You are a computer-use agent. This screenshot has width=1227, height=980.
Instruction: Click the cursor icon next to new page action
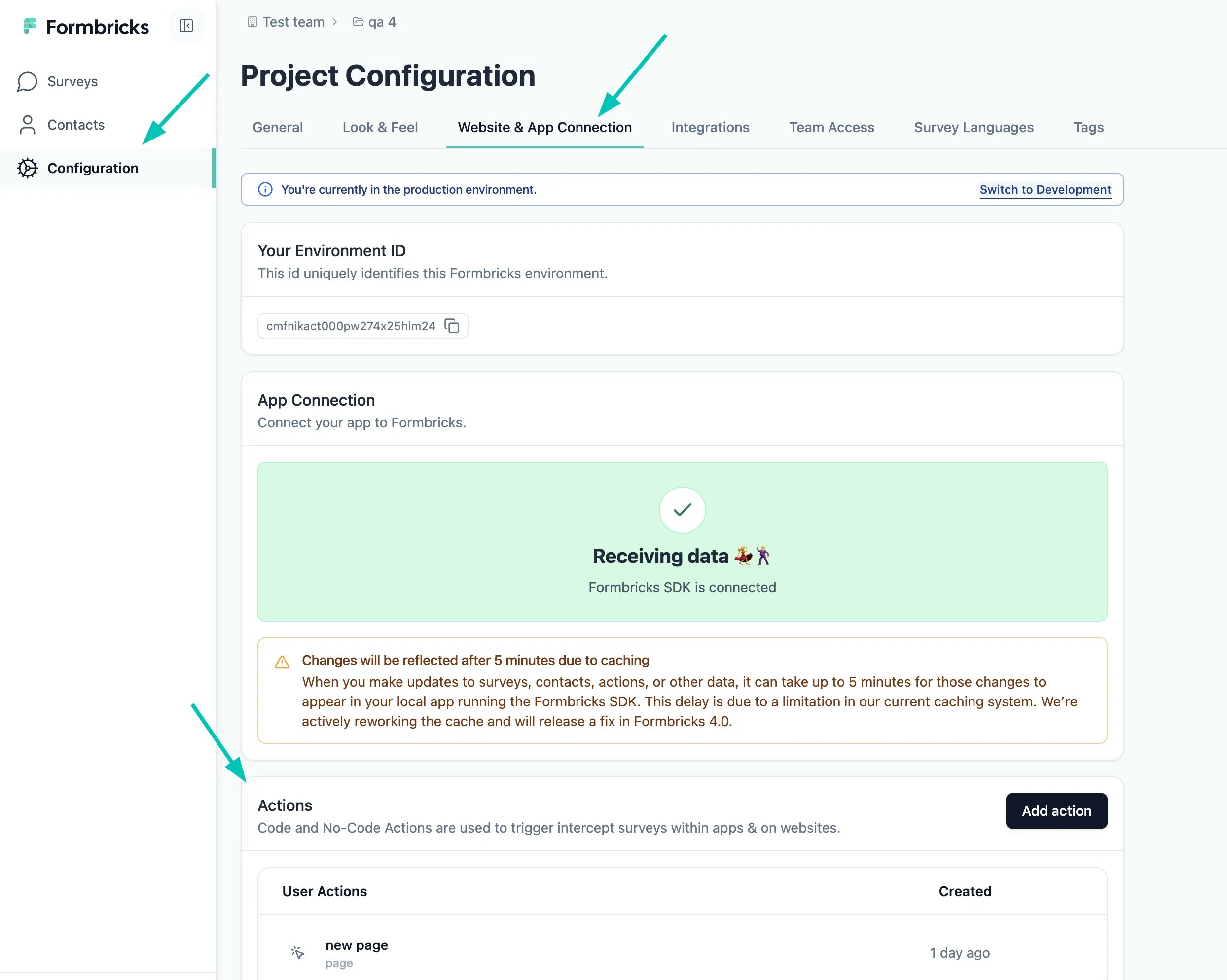pos(297,952)
